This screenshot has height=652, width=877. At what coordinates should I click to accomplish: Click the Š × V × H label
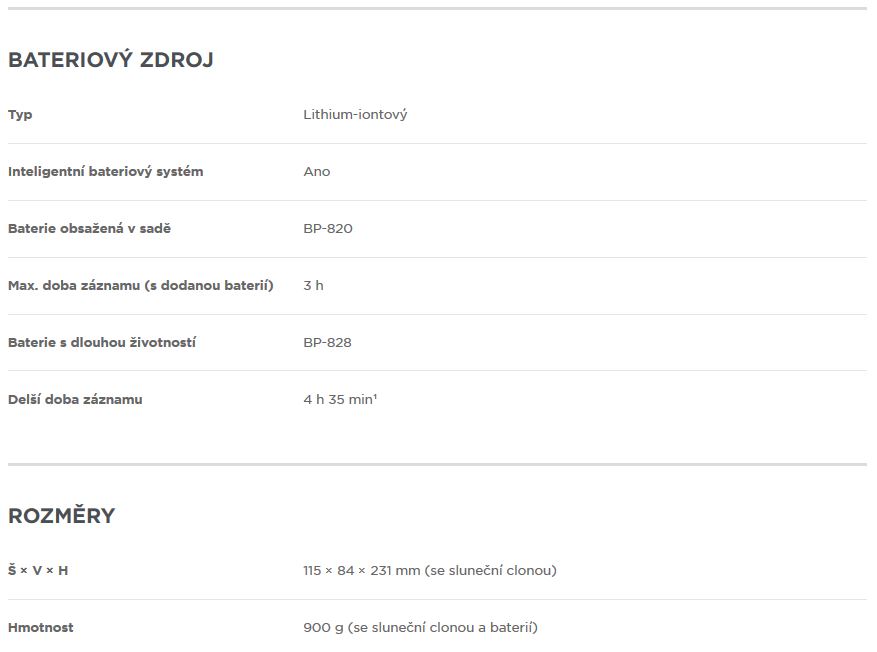[x=38, y=571]
